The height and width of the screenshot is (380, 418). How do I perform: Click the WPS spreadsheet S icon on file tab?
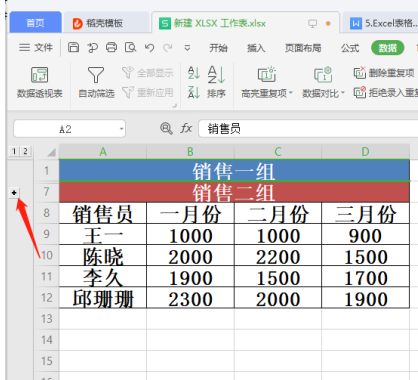(x=165, y=23)
